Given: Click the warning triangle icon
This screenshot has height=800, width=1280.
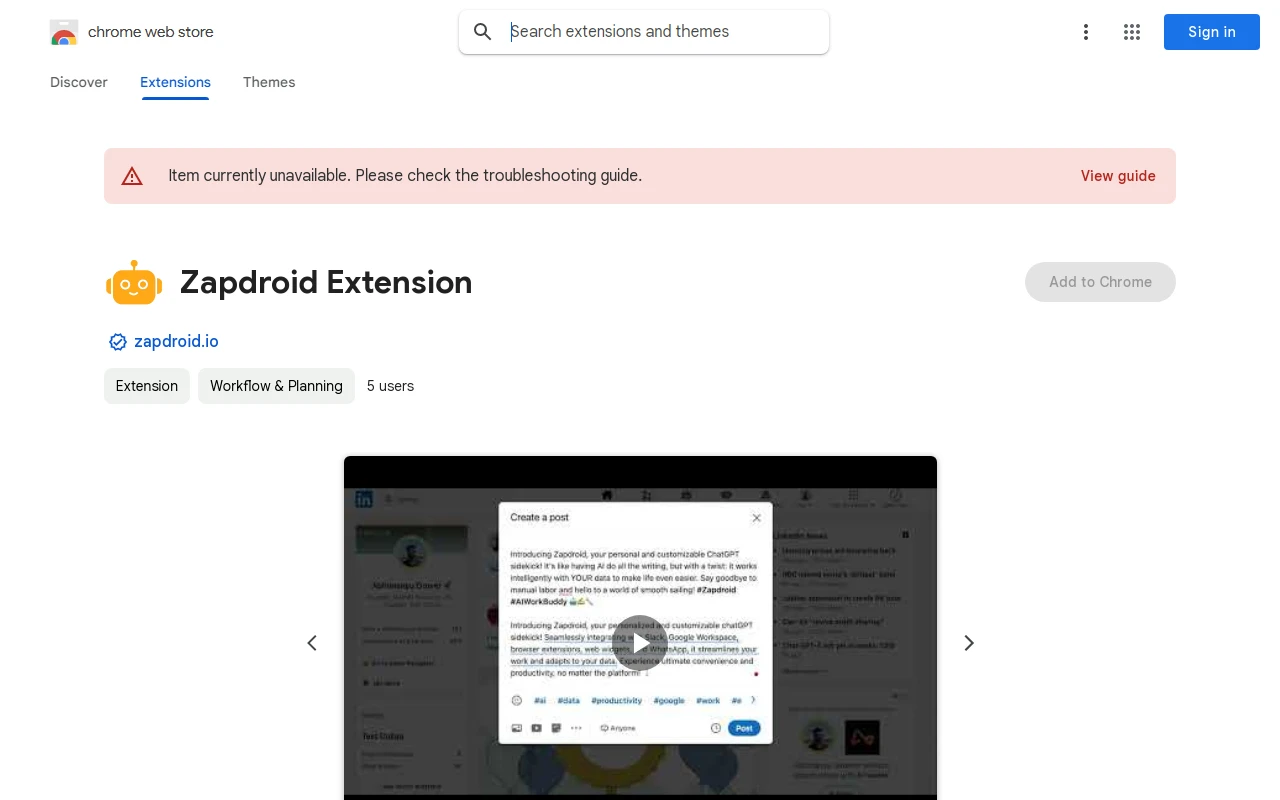Looking at the screenshot, I should tap(132, 174).
